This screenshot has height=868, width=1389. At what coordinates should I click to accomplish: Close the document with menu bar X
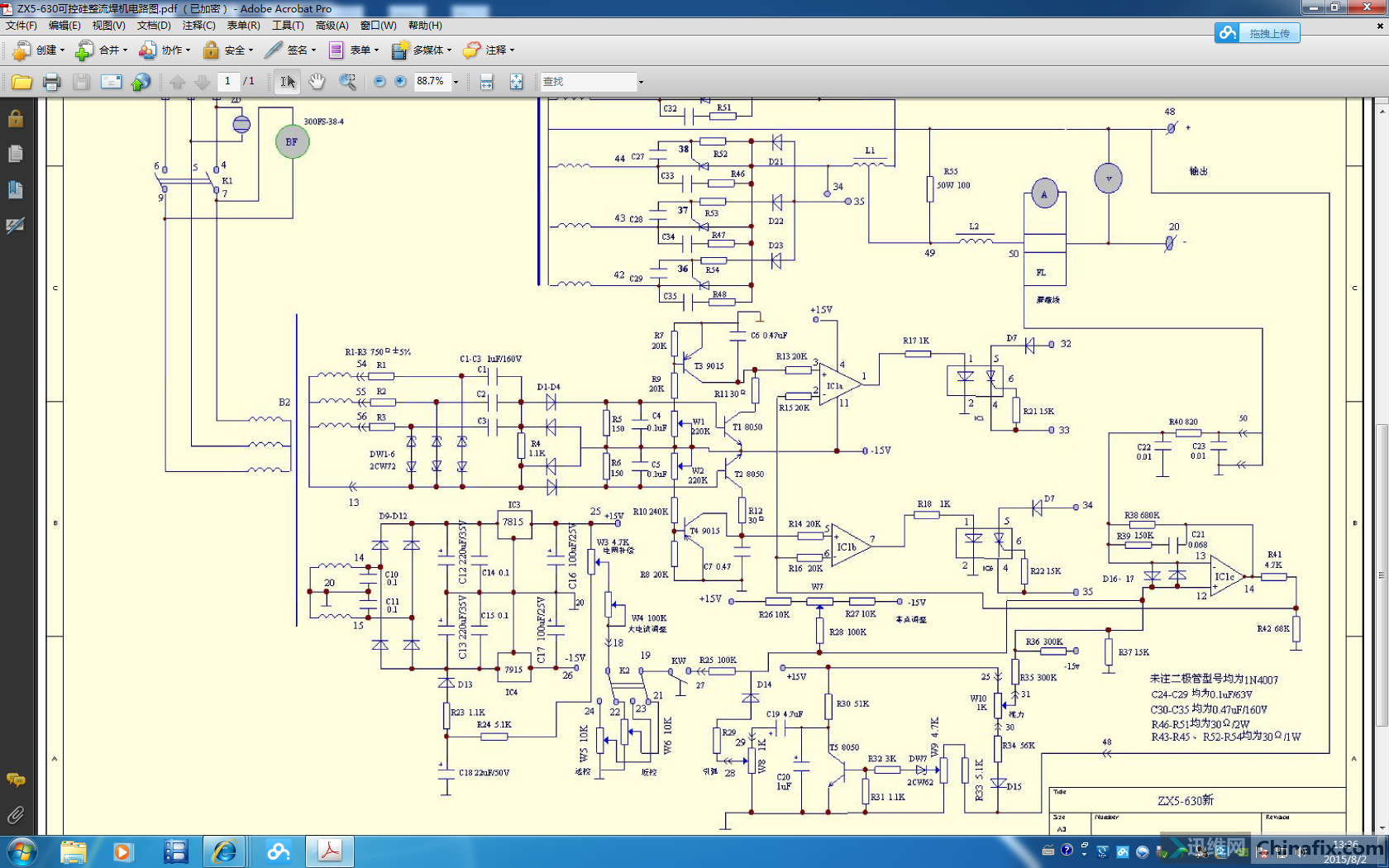click(x=1379, y=26)
